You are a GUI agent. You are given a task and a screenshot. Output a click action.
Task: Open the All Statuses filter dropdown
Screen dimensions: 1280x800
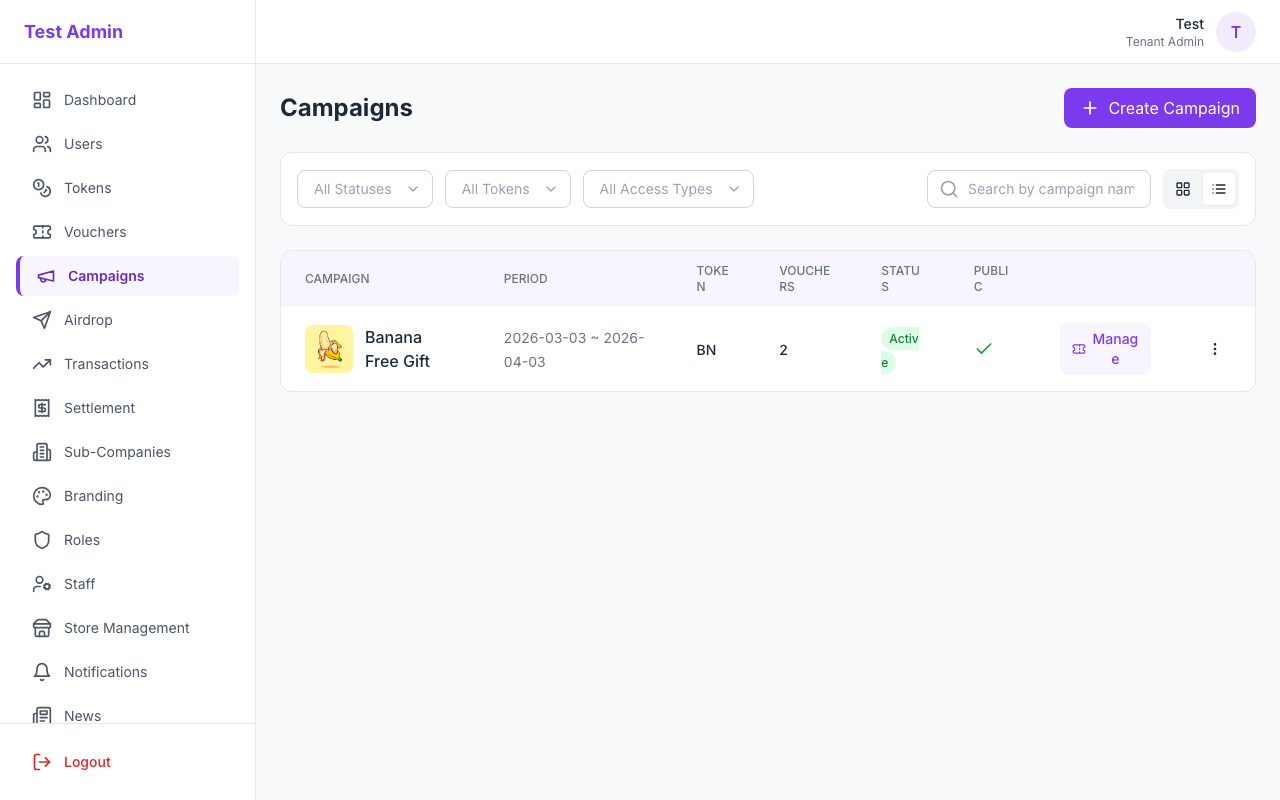pos(364,189)
